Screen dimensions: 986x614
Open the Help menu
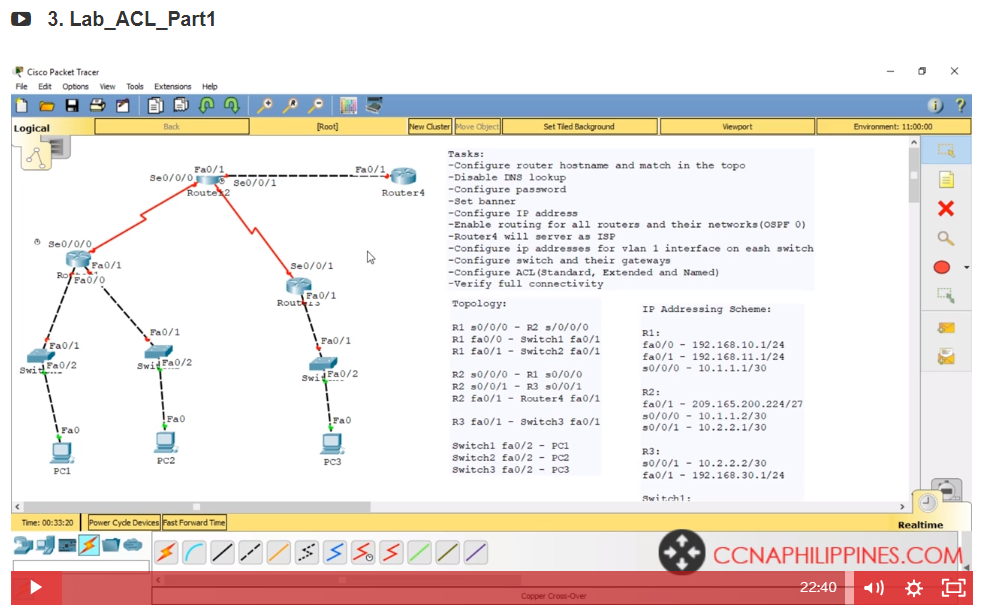[x=209, y=87]
